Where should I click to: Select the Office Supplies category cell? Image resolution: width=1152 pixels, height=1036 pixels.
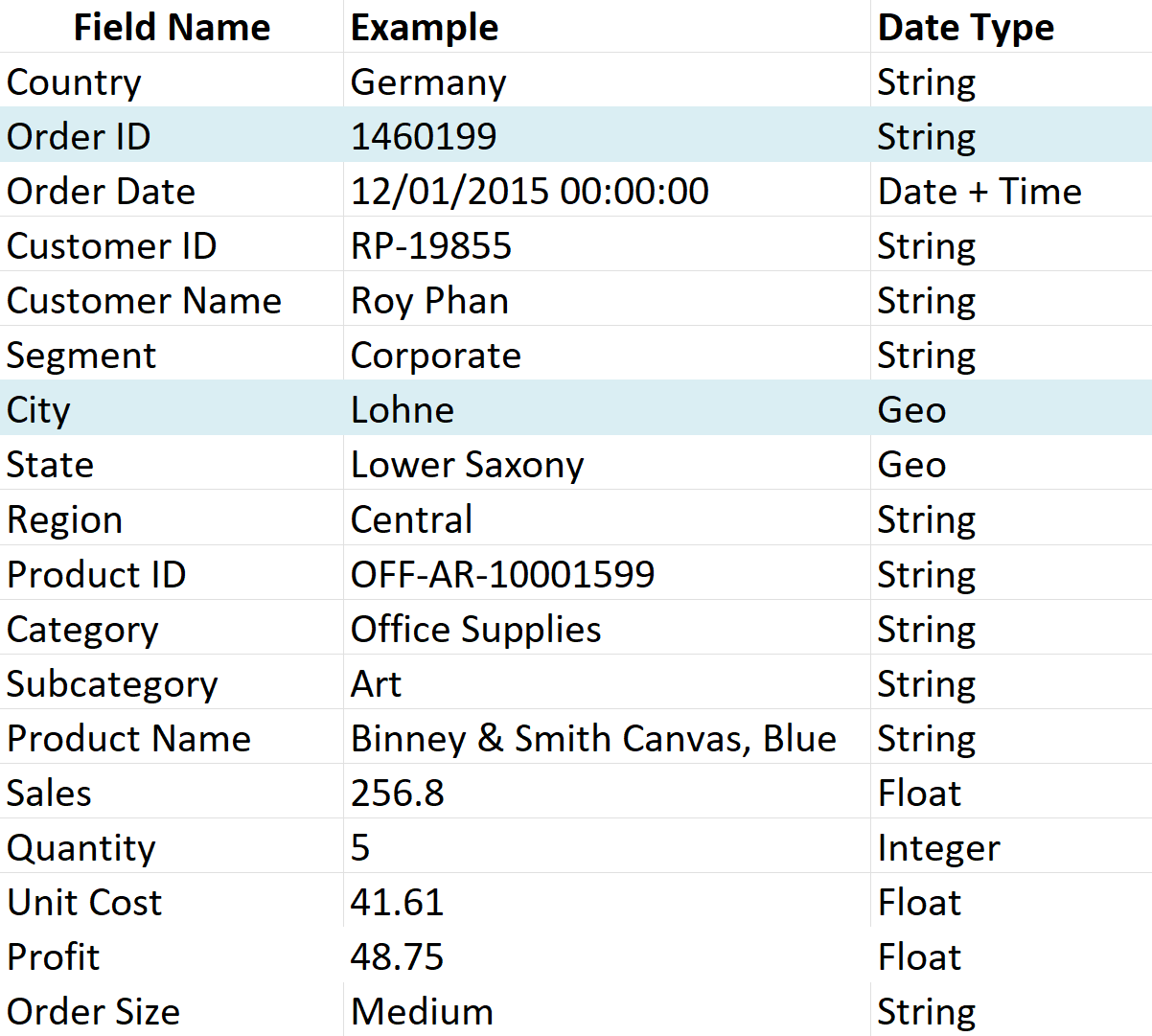(x=475, y=629)
